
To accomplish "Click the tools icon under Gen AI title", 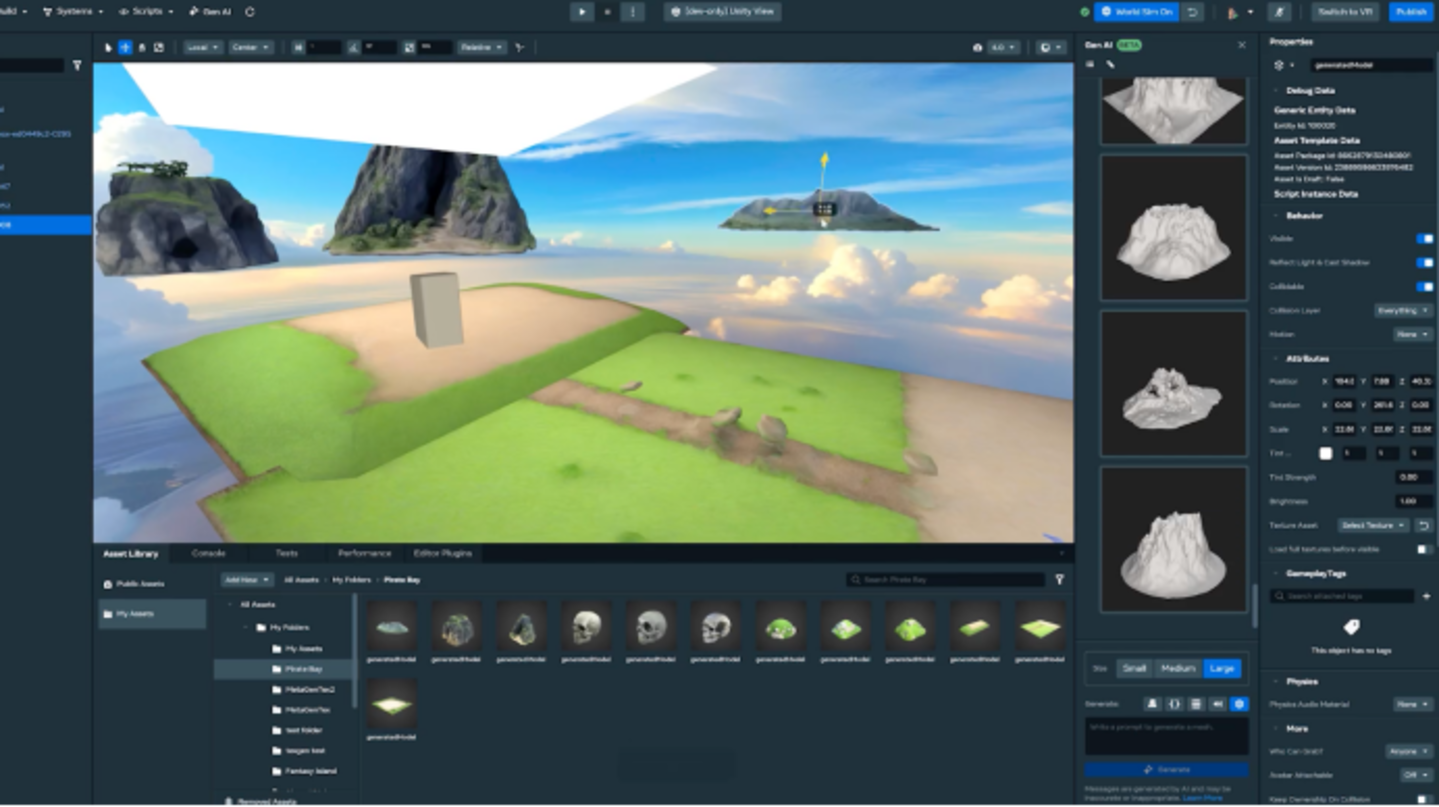I will (1110, 65).
